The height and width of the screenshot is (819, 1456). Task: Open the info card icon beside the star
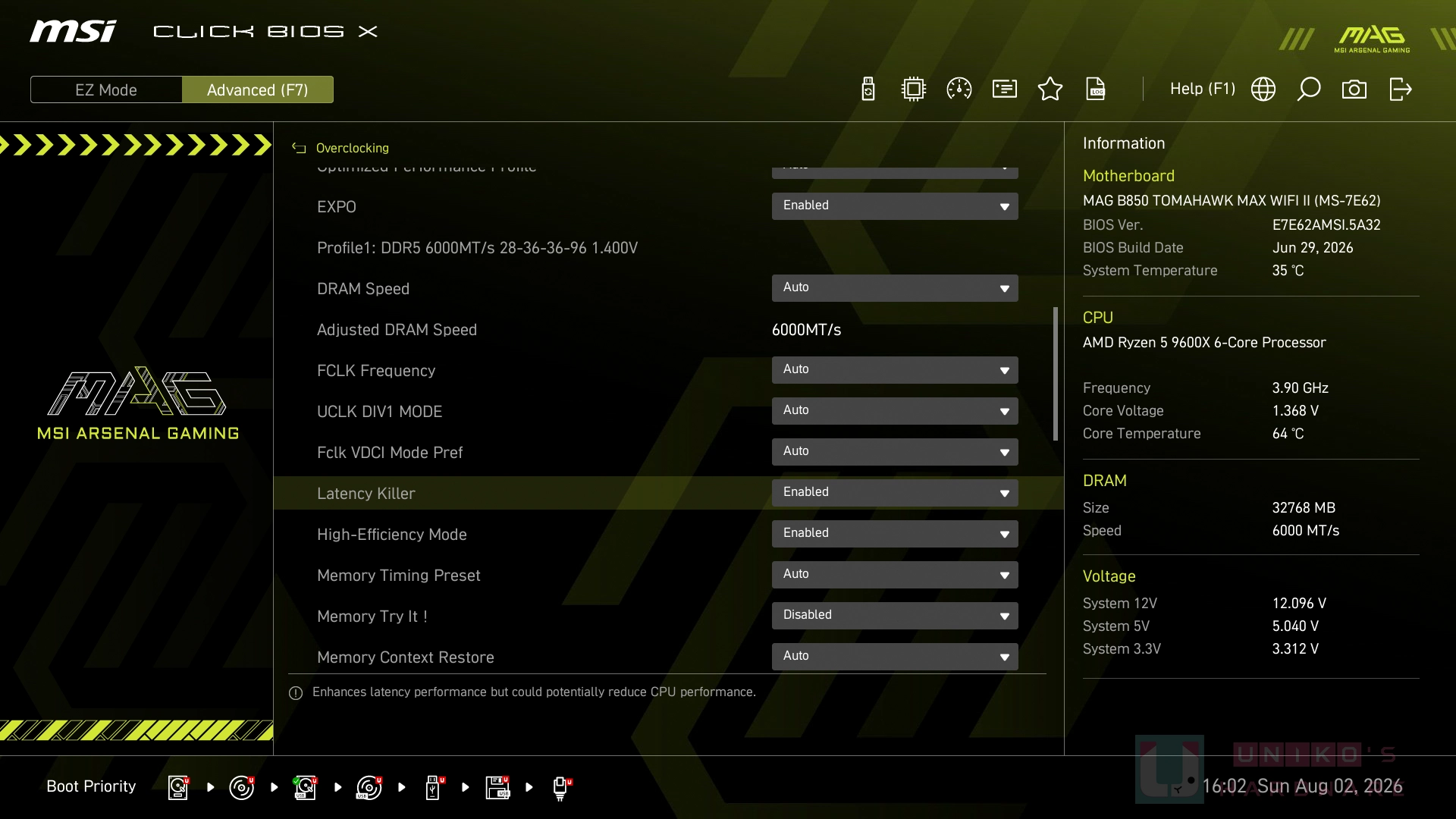click(1005, 89)
